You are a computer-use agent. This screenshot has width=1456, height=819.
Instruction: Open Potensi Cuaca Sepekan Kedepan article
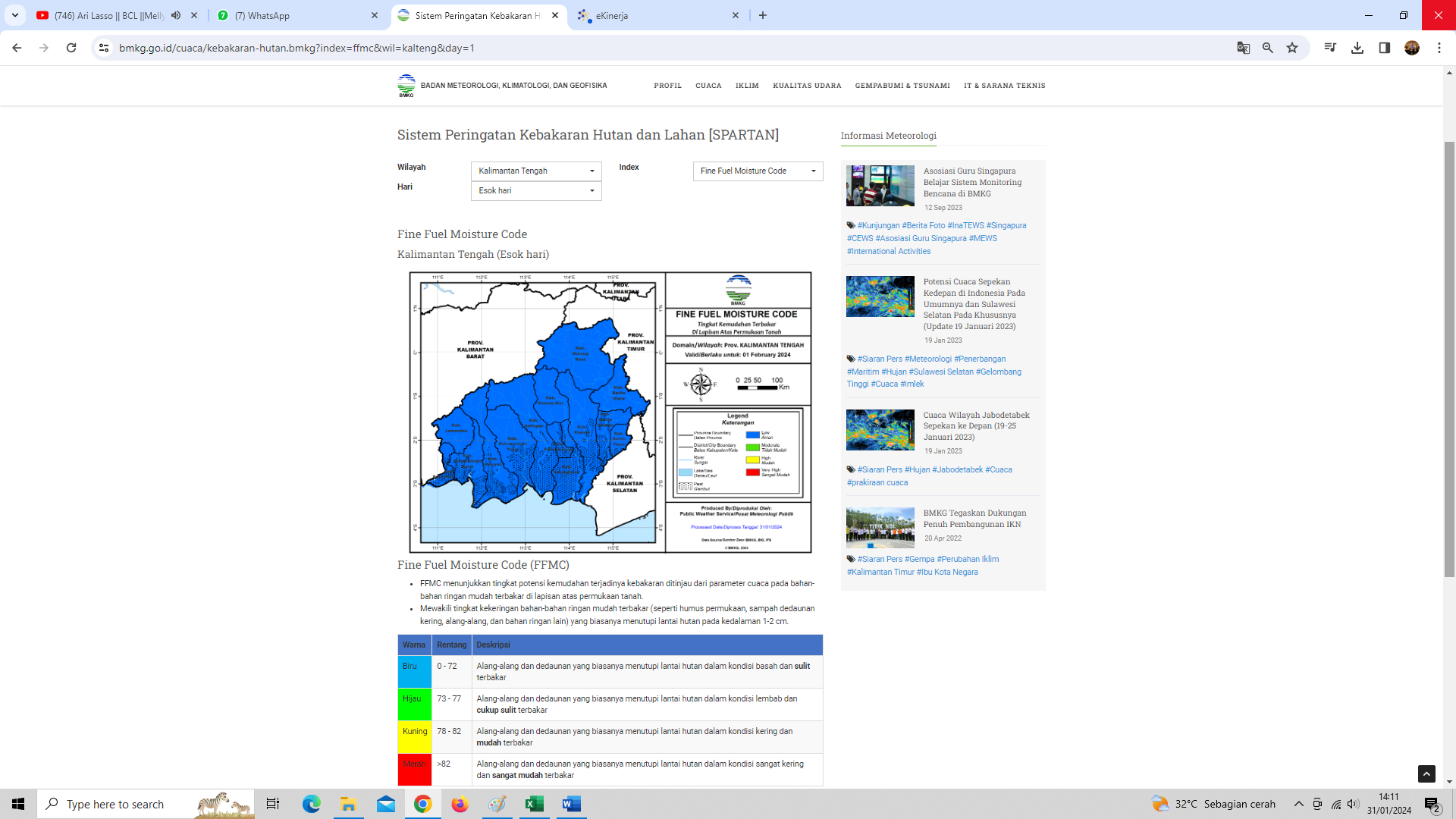[974, 304]
